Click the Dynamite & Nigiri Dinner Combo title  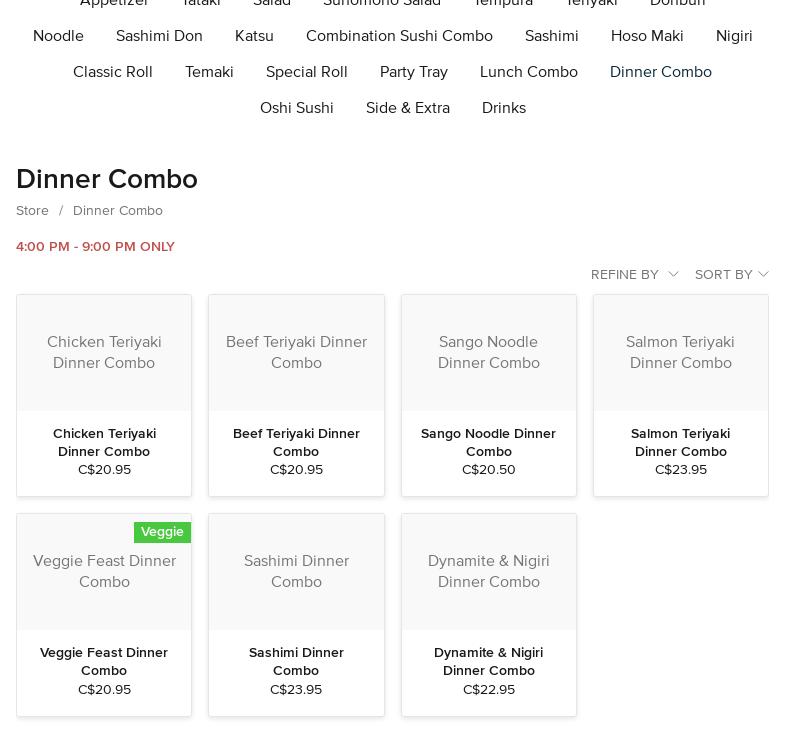coord(488,661)
